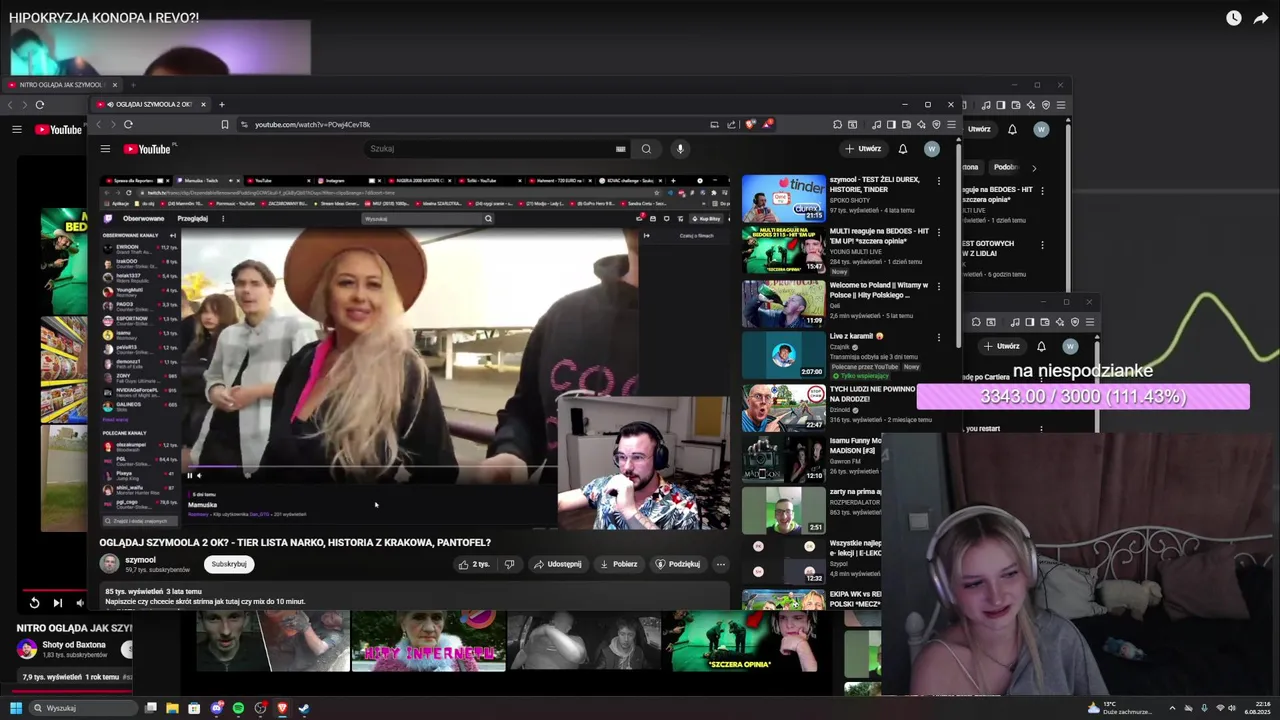Bookmark page using address bar bookmark icon
The height and width of the screenshot is (720, 1280).
click(x=225, y=124)
